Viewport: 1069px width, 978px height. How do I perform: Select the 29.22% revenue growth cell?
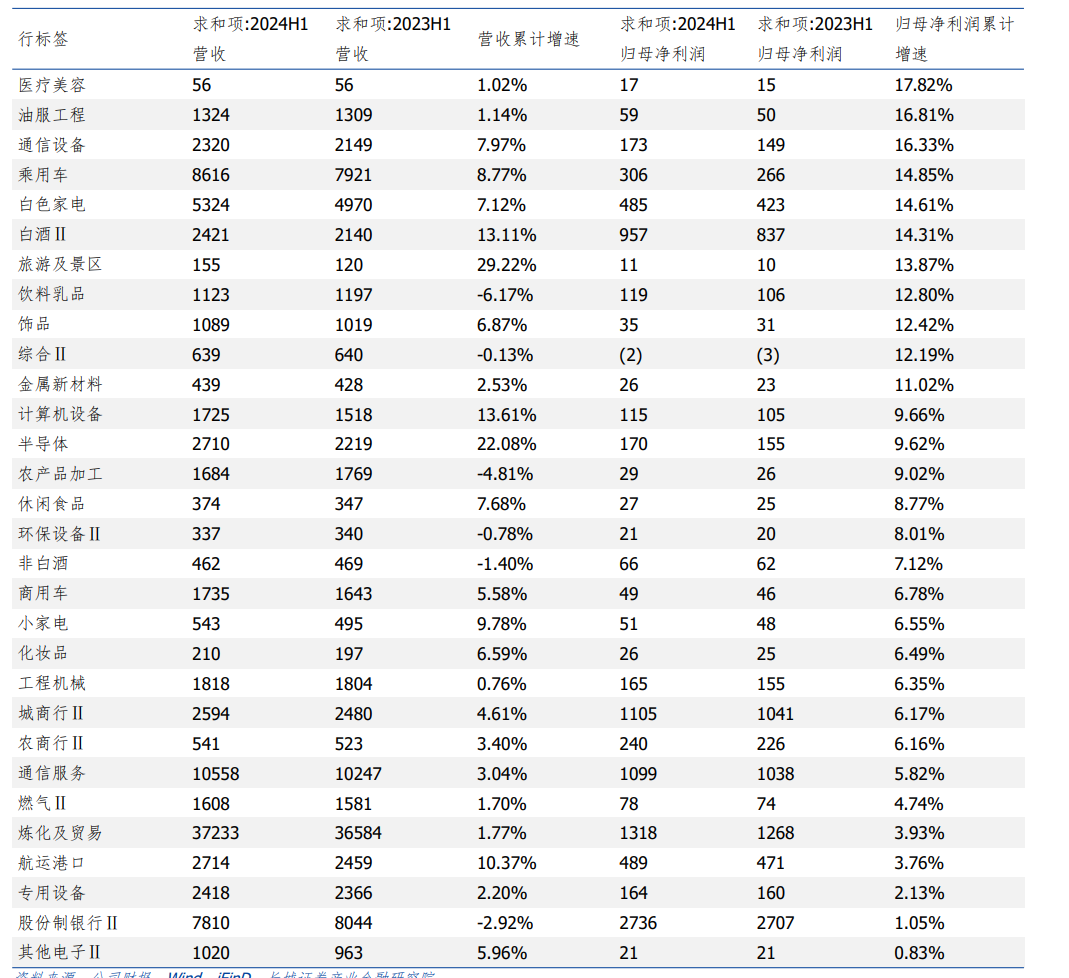507,264
